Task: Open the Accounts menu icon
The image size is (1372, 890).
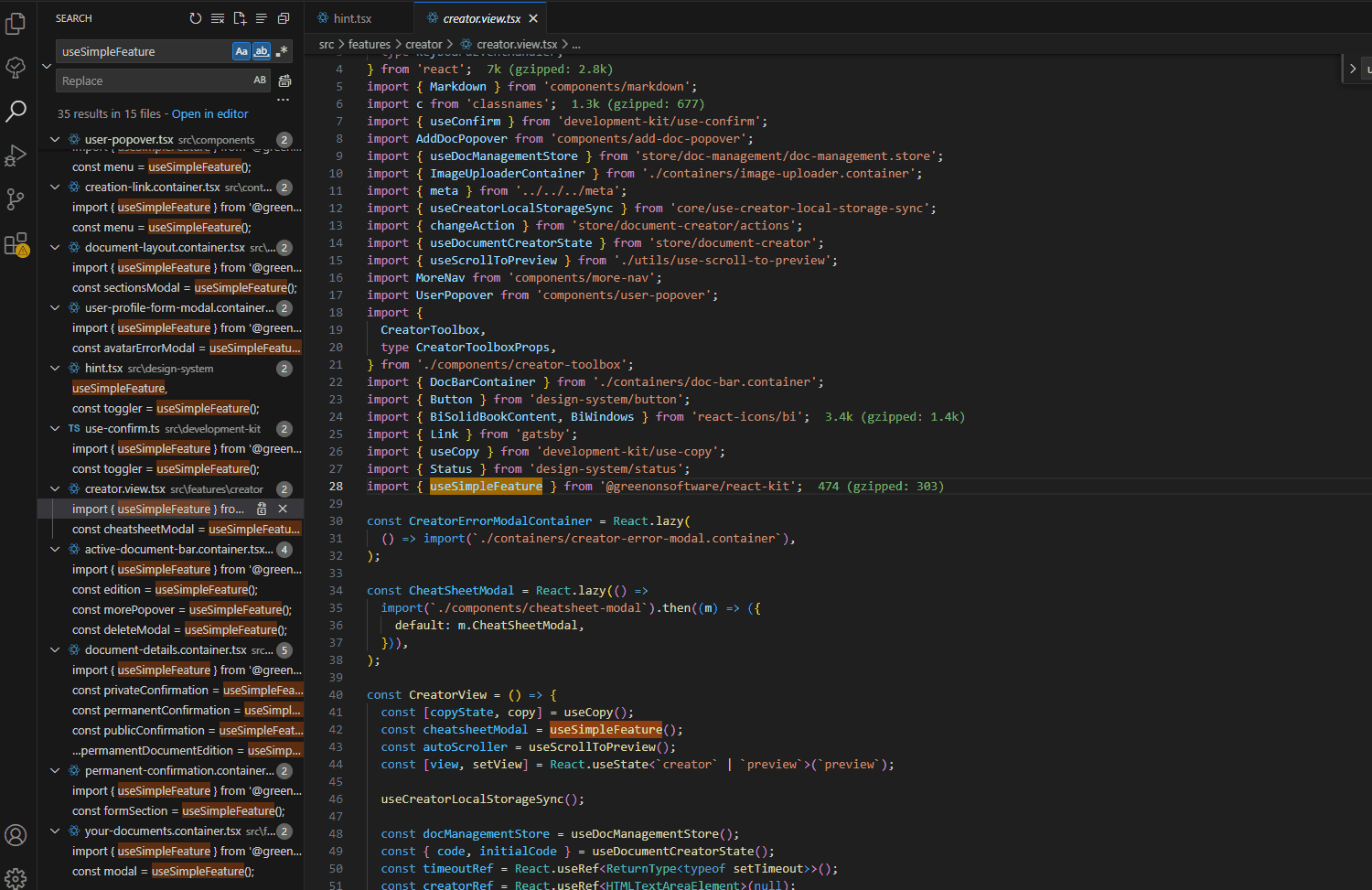Action: click(16, 834)
